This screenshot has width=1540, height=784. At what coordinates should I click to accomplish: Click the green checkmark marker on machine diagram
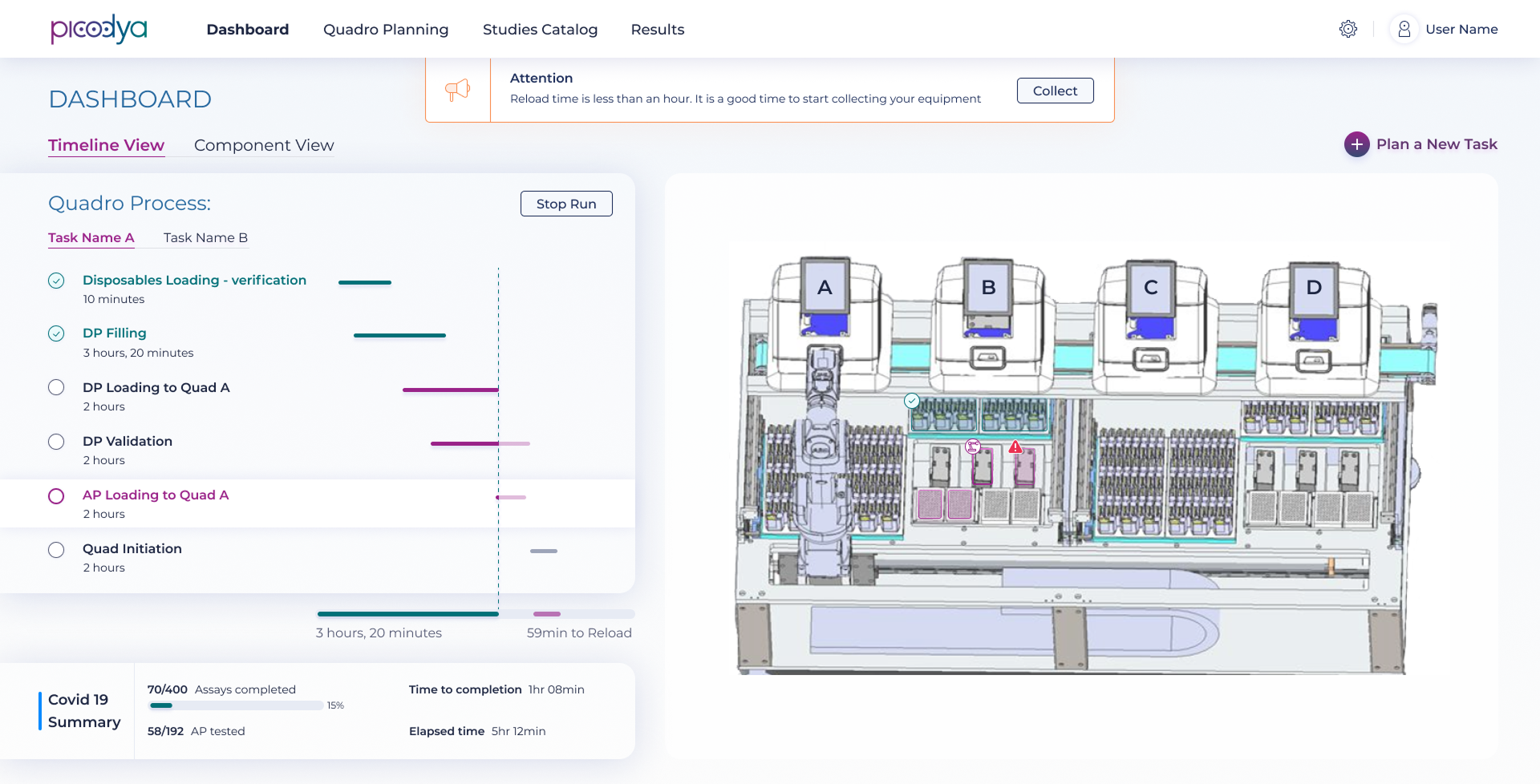(912, 401)
